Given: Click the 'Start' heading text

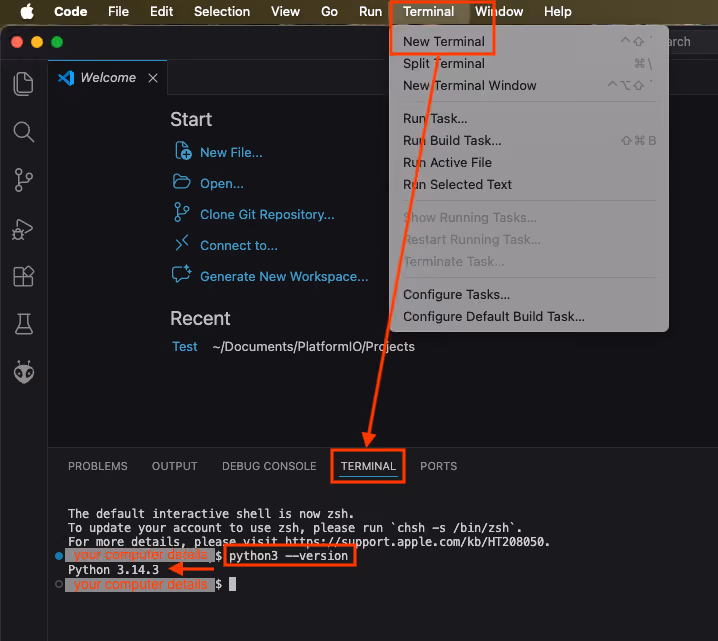Looking at the screenshot, I should pos(191,120).
